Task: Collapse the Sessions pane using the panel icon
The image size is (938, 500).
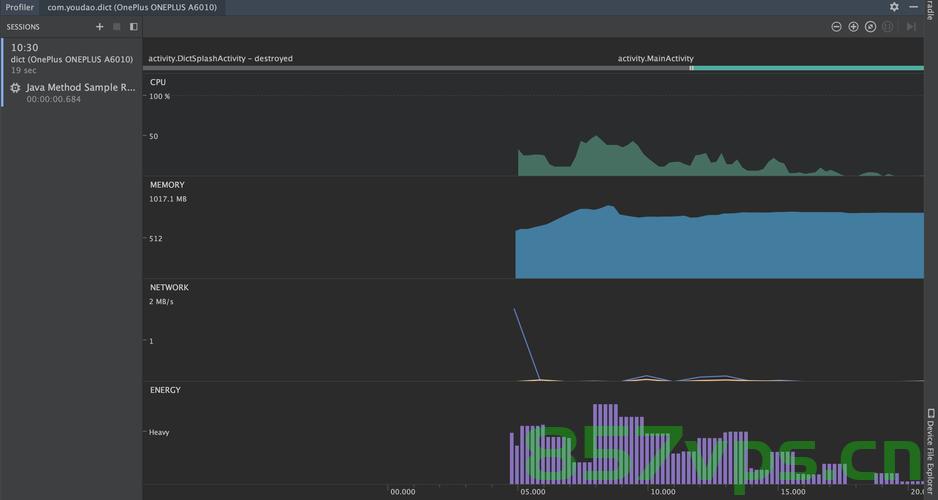Action: (133, 26)
